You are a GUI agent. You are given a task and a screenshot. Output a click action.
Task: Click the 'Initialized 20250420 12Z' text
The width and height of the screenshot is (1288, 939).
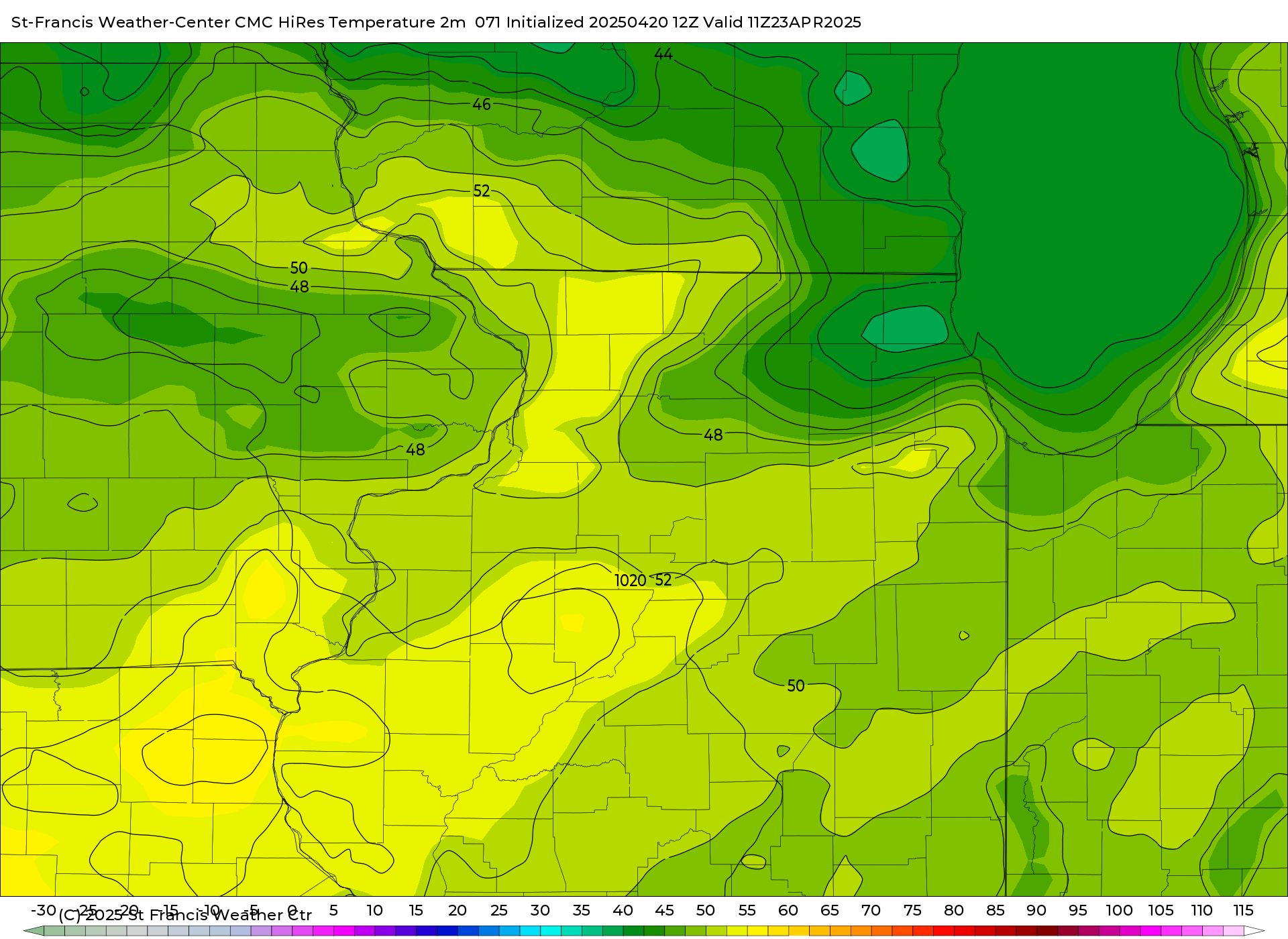coord(602,22)
